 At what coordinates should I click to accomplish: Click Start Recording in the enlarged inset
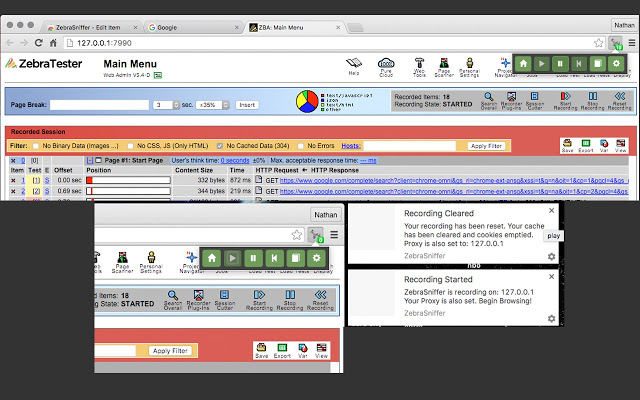pos(259,300)
